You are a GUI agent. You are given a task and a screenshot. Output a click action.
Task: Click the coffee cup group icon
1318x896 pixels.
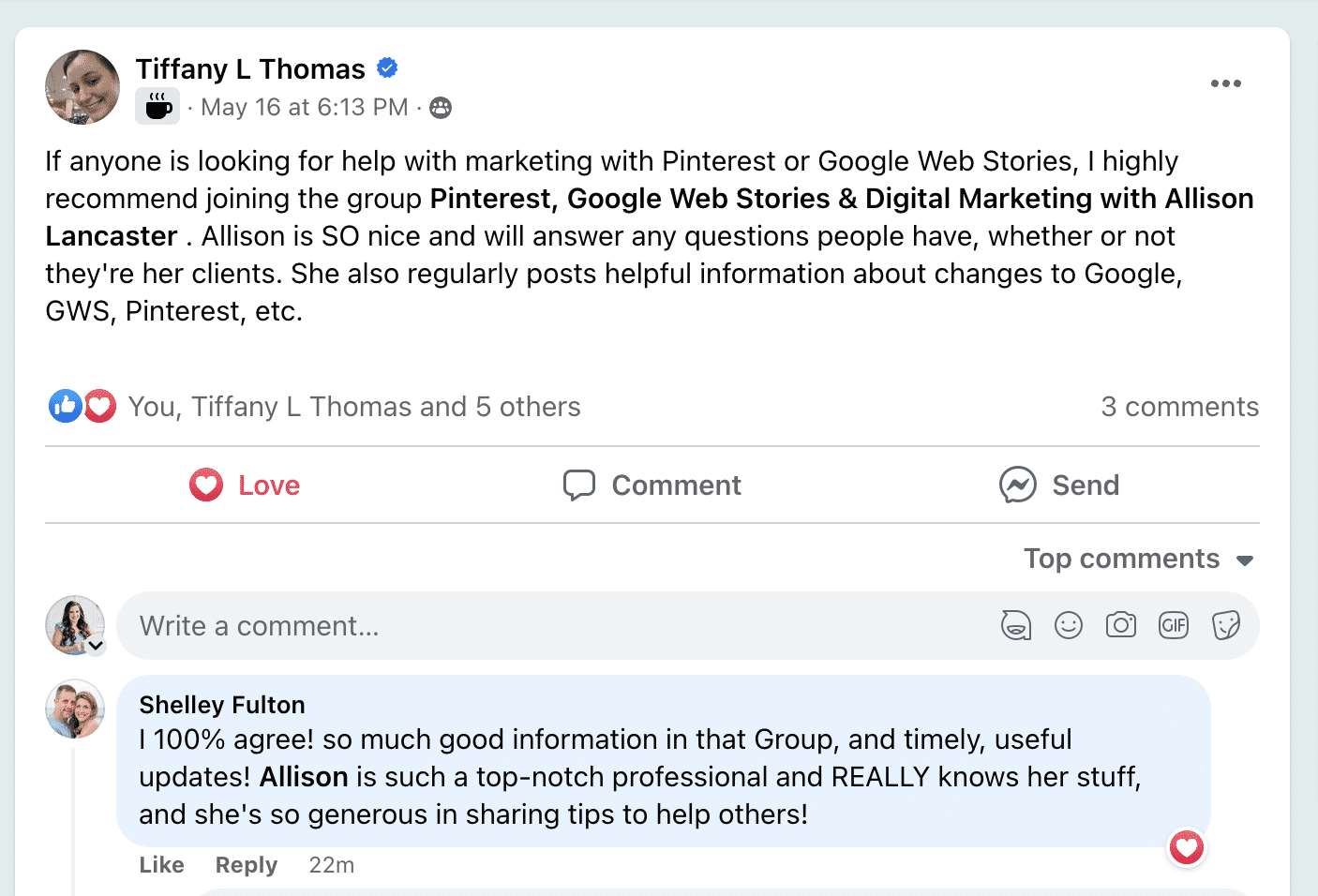(157, 106)
